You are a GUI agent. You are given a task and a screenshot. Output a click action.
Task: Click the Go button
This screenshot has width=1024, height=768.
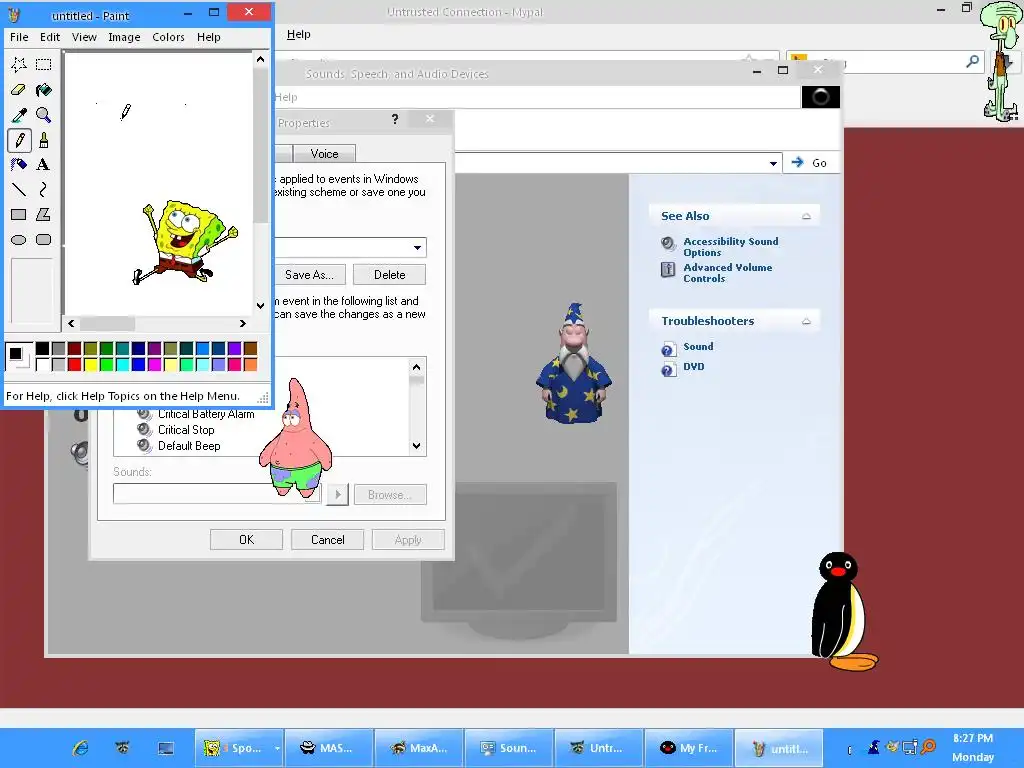pos(810,163)
